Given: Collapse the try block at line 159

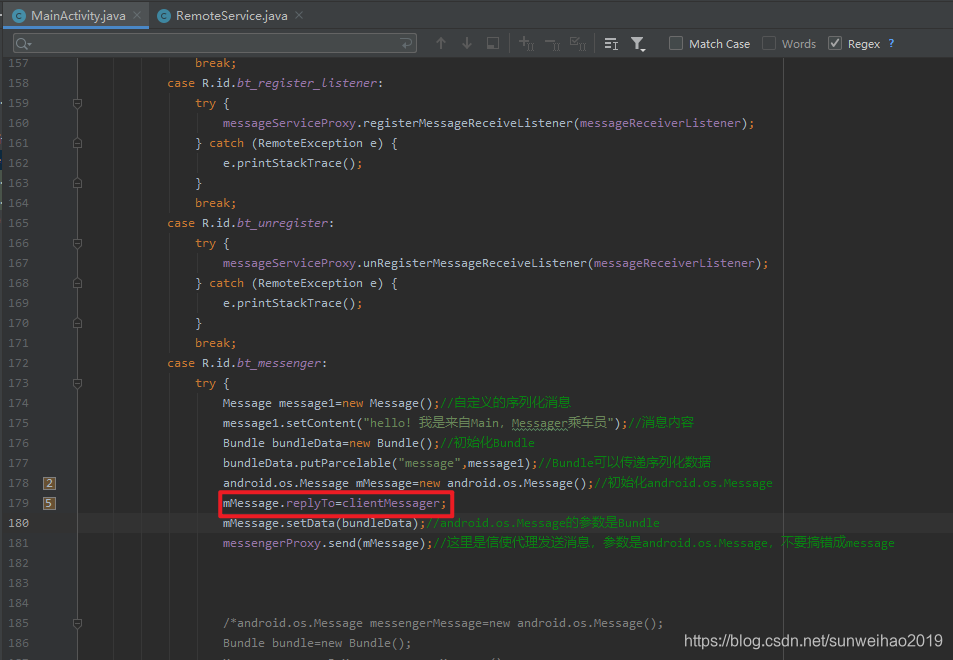Looking at the screenshot, I should point(77,103).
